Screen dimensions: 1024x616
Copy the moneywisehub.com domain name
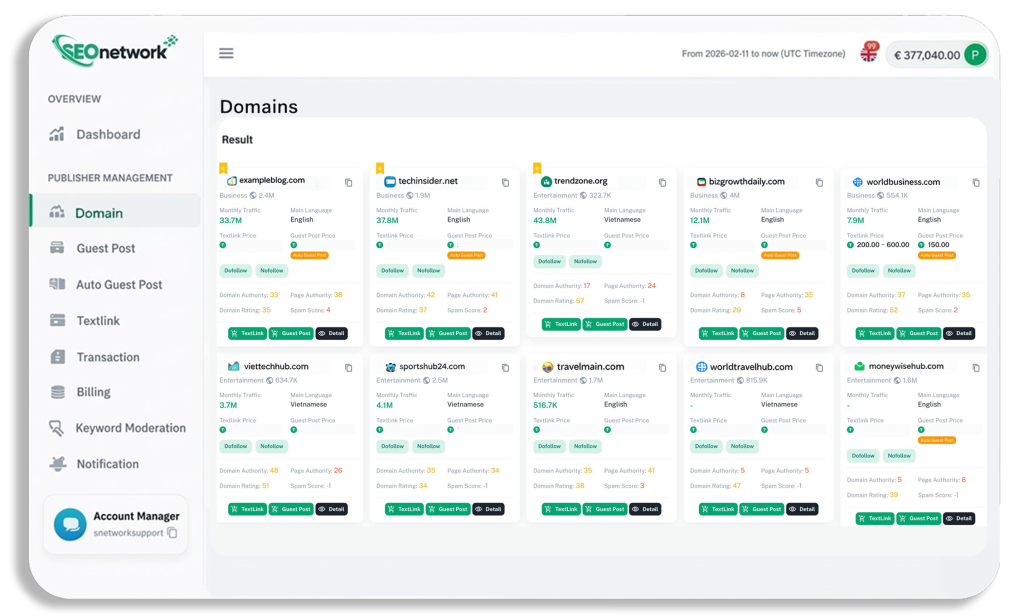point(976,367)
